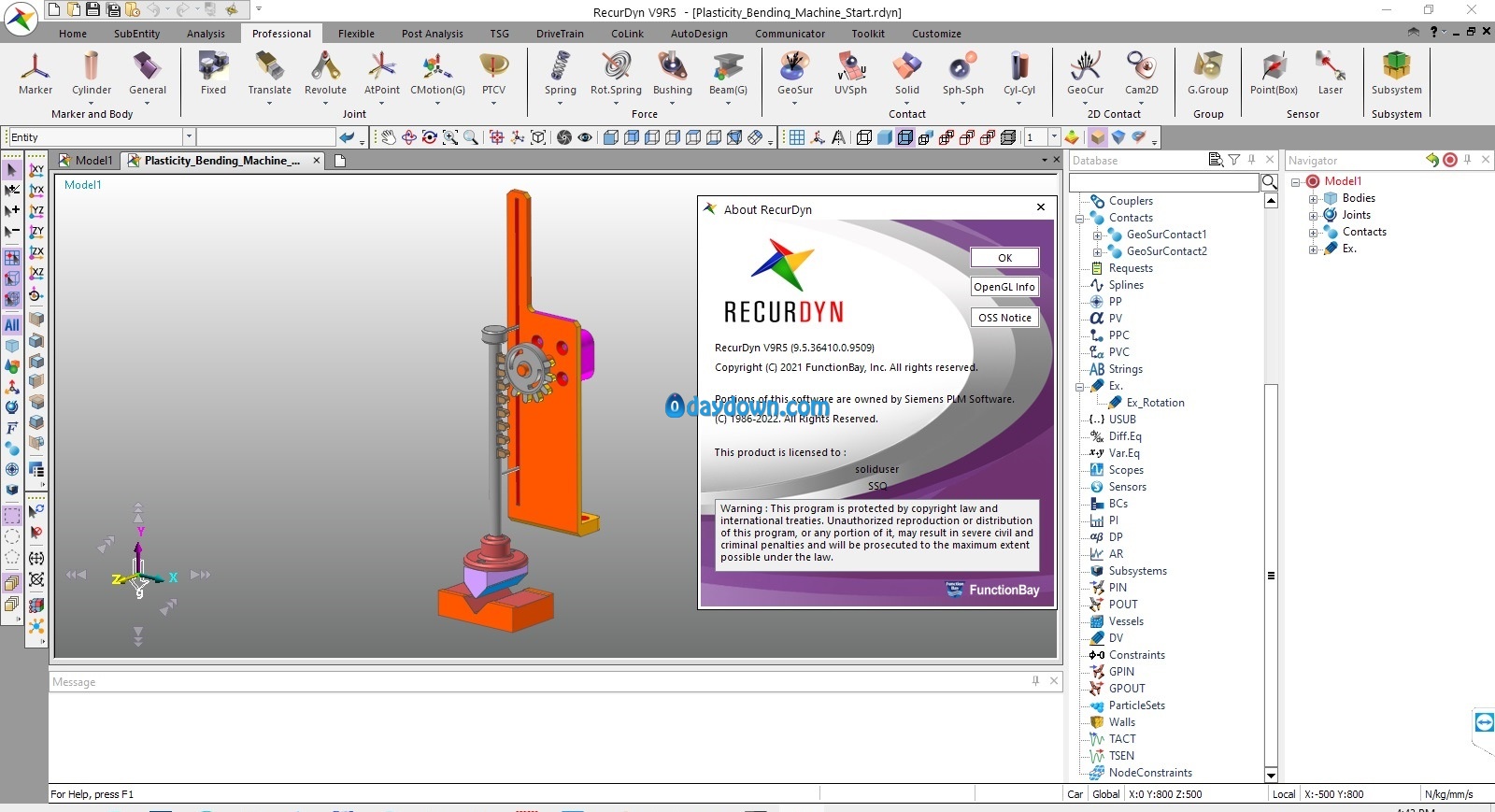Screen dimensions: 1495x812
Task: Select the GeoCur 2D contact tool
Action: [1085, 73]
